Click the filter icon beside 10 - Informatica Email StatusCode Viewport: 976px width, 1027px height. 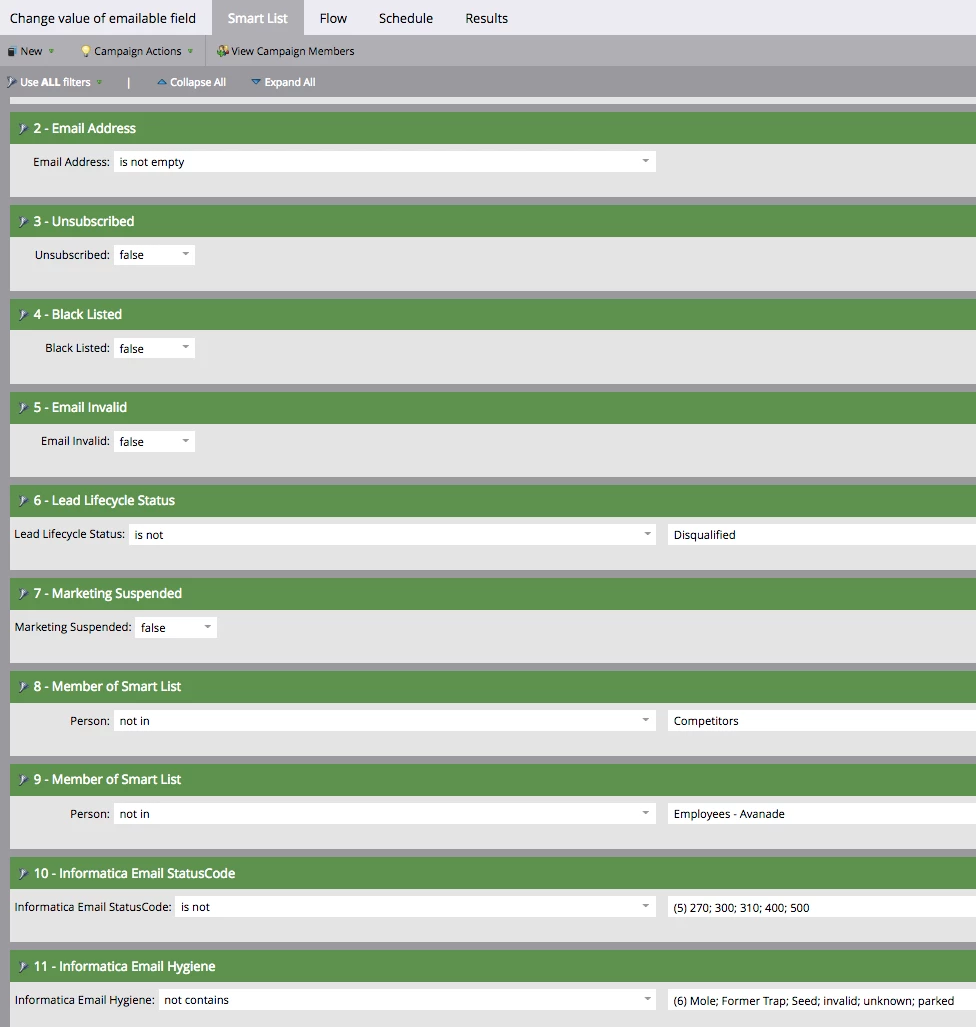coord(23,874)
